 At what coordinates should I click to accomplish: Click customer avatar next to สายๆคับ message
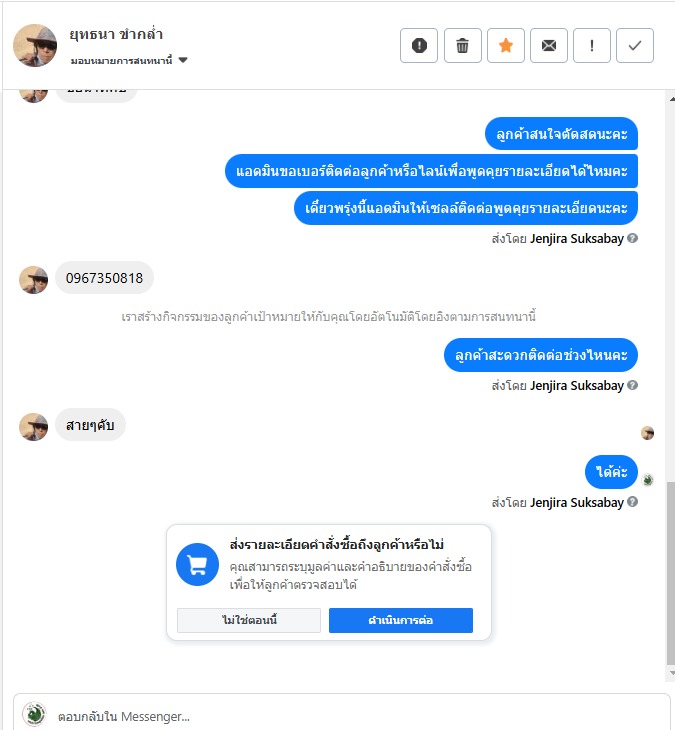point(34,426)
